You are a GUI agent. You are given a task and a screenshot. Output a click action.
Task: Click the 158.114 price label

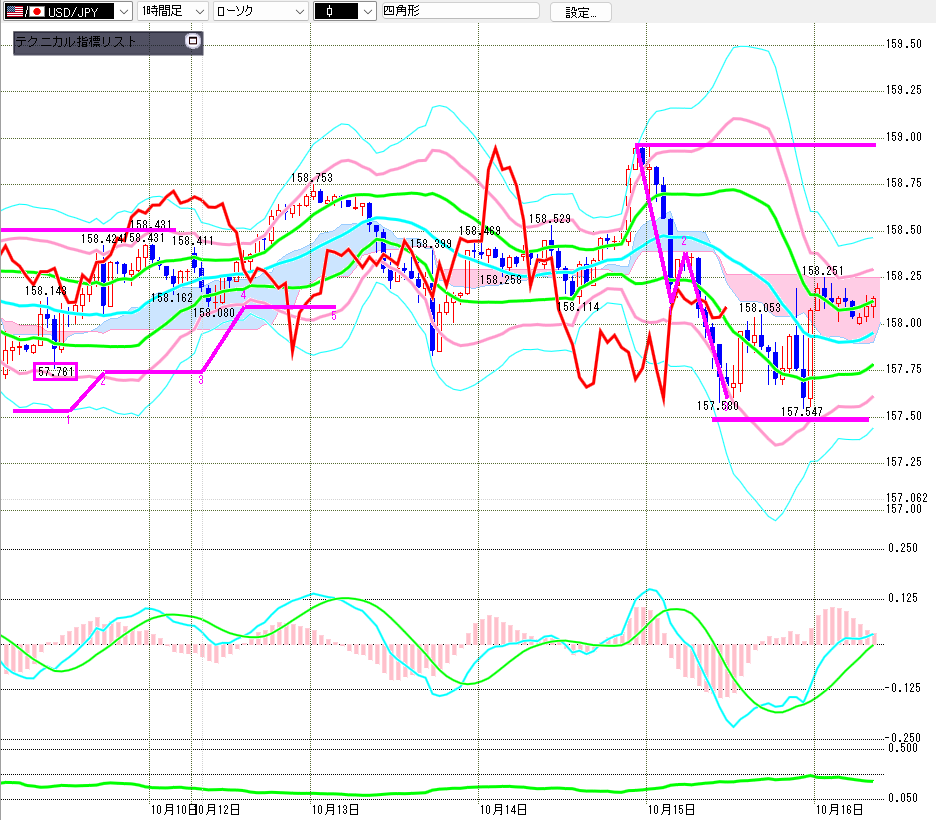point(578,307)
